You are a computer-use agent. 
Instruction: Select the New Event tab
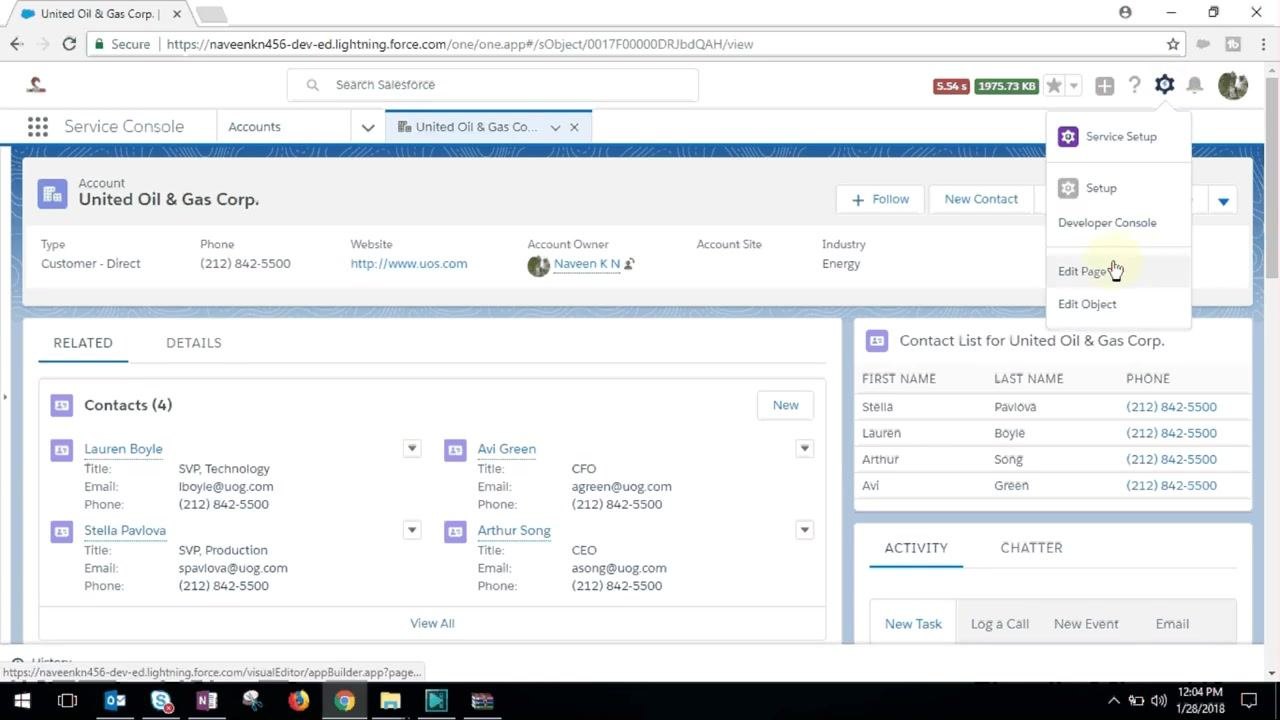coord(1086,624)
